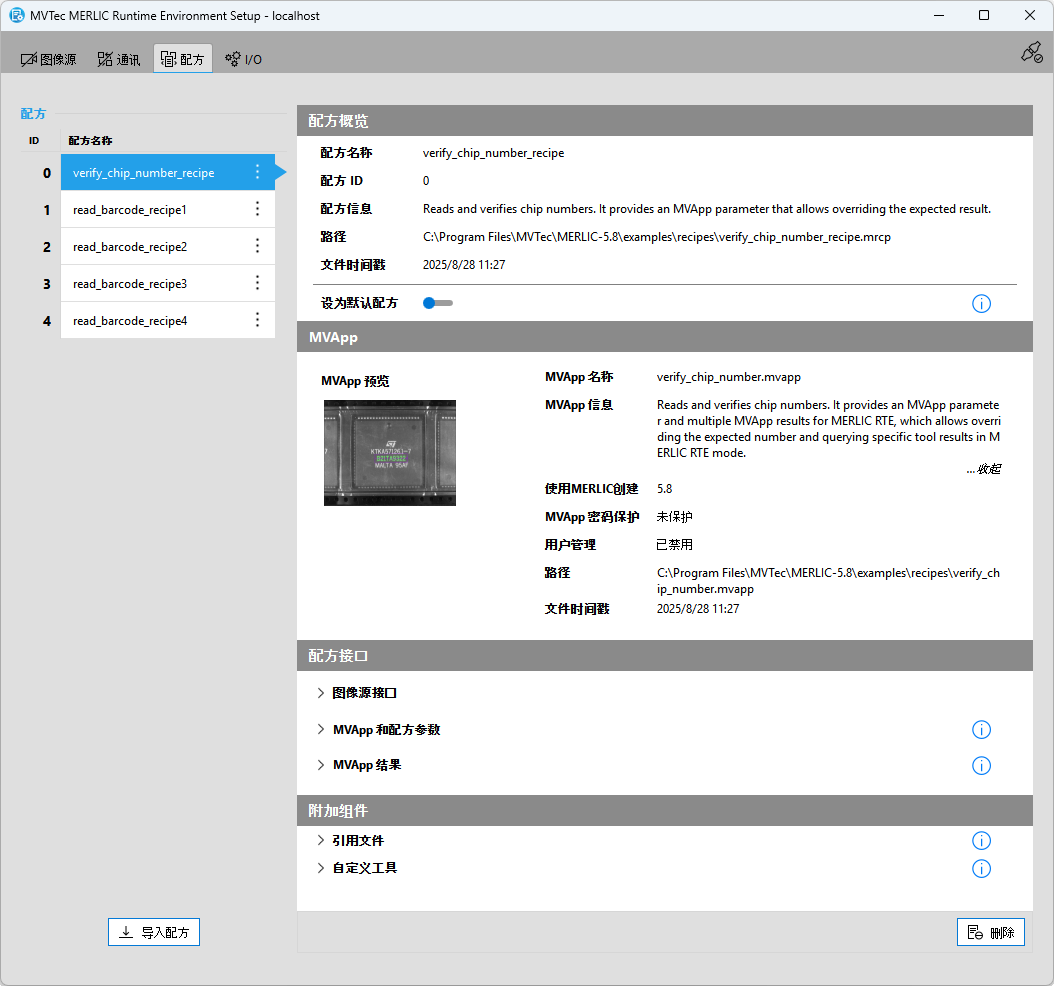Switch to the 图像源 tab
1054x986 pixels.
[x=49, y=59]
